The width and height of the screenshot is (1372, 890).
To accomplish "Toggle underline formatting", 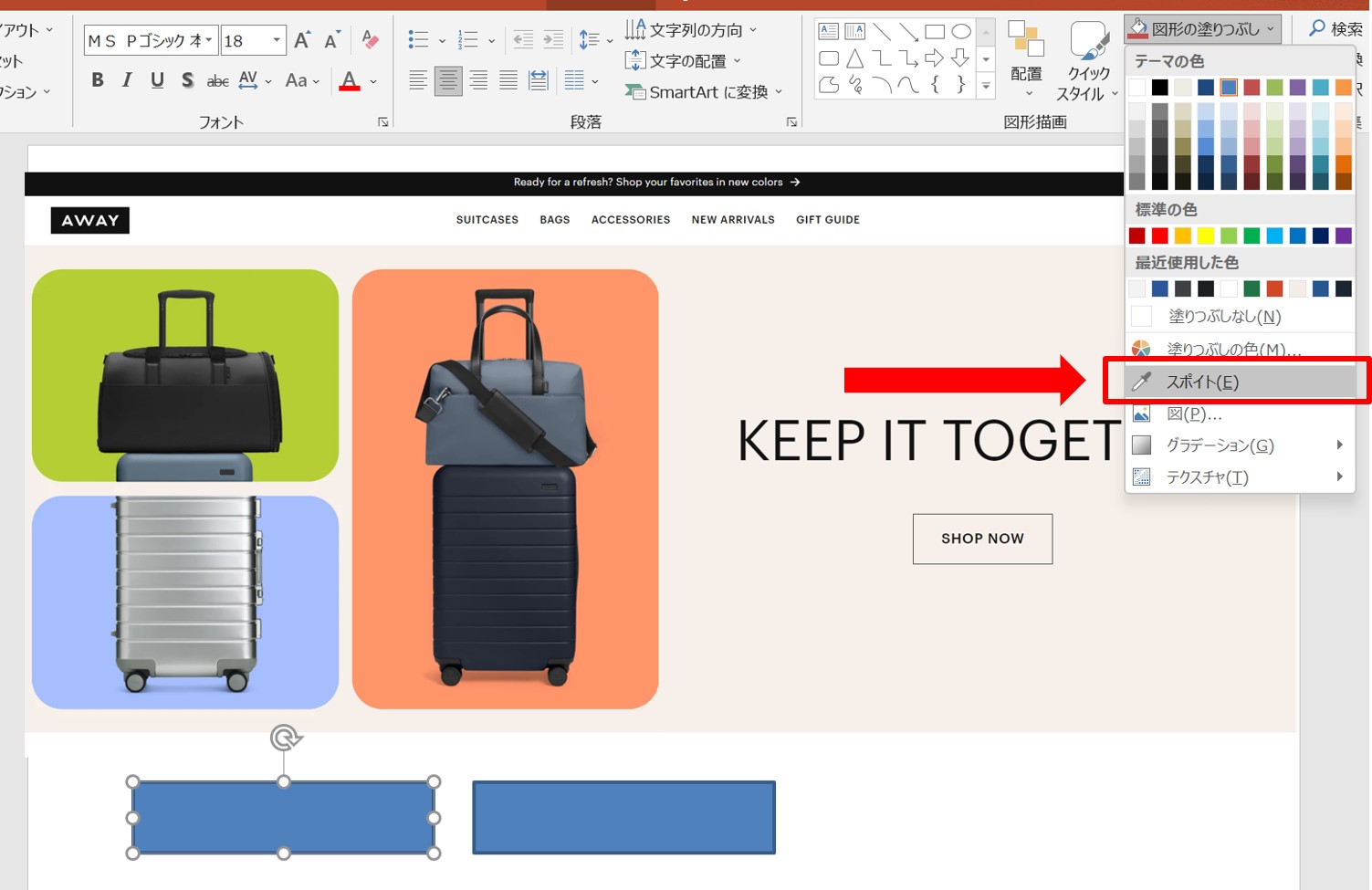I will pyautogui.click(x=157, y=80).
